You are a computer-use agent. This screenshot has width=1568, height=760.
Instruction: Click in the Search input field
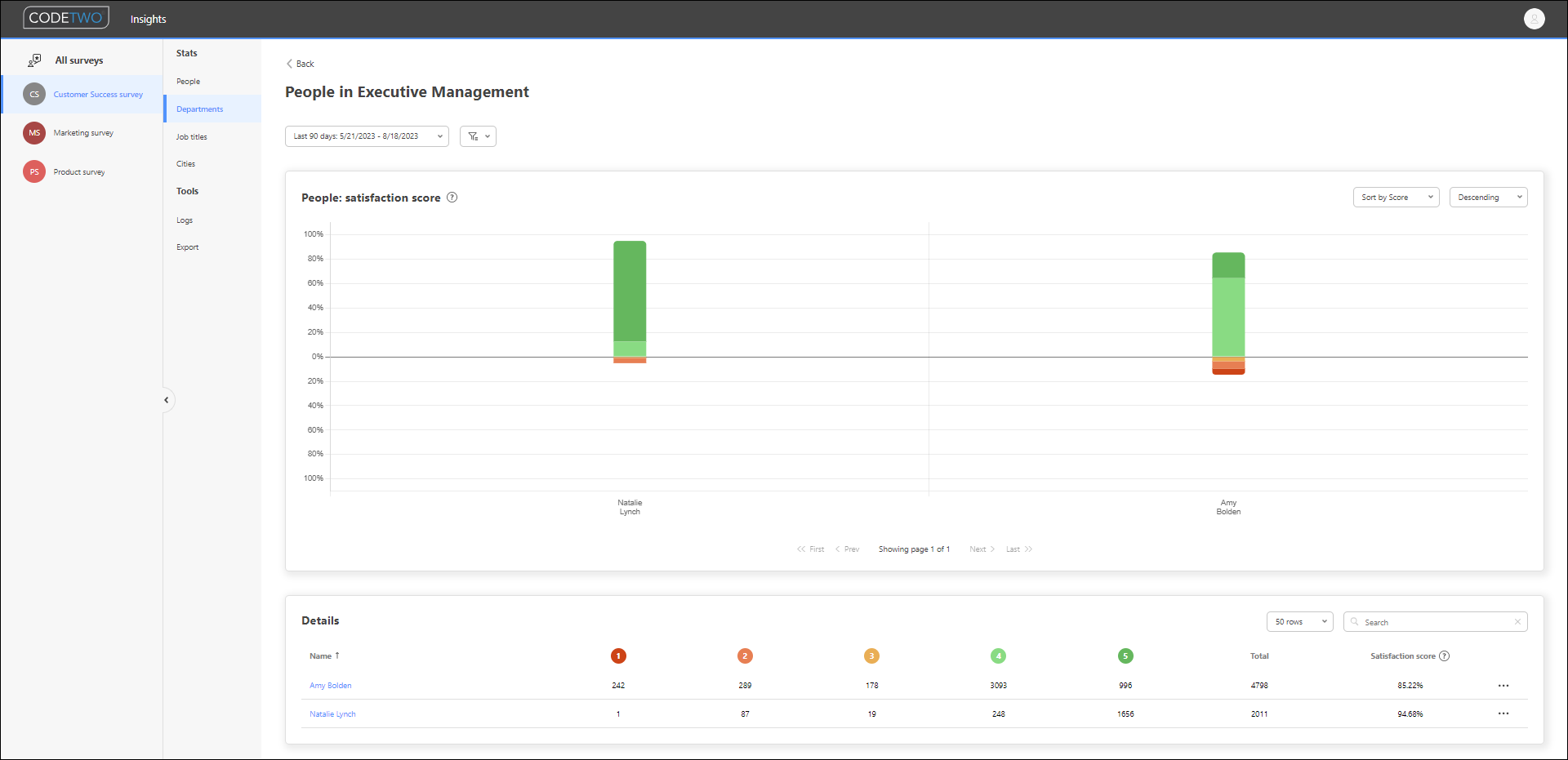point(1435,622)
